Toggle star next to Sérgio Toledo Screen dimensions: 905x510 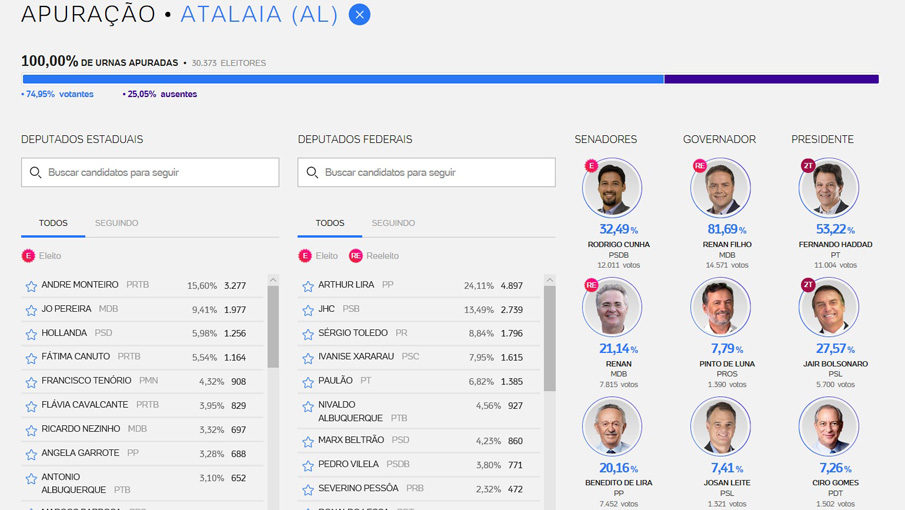tap(308, 334)
